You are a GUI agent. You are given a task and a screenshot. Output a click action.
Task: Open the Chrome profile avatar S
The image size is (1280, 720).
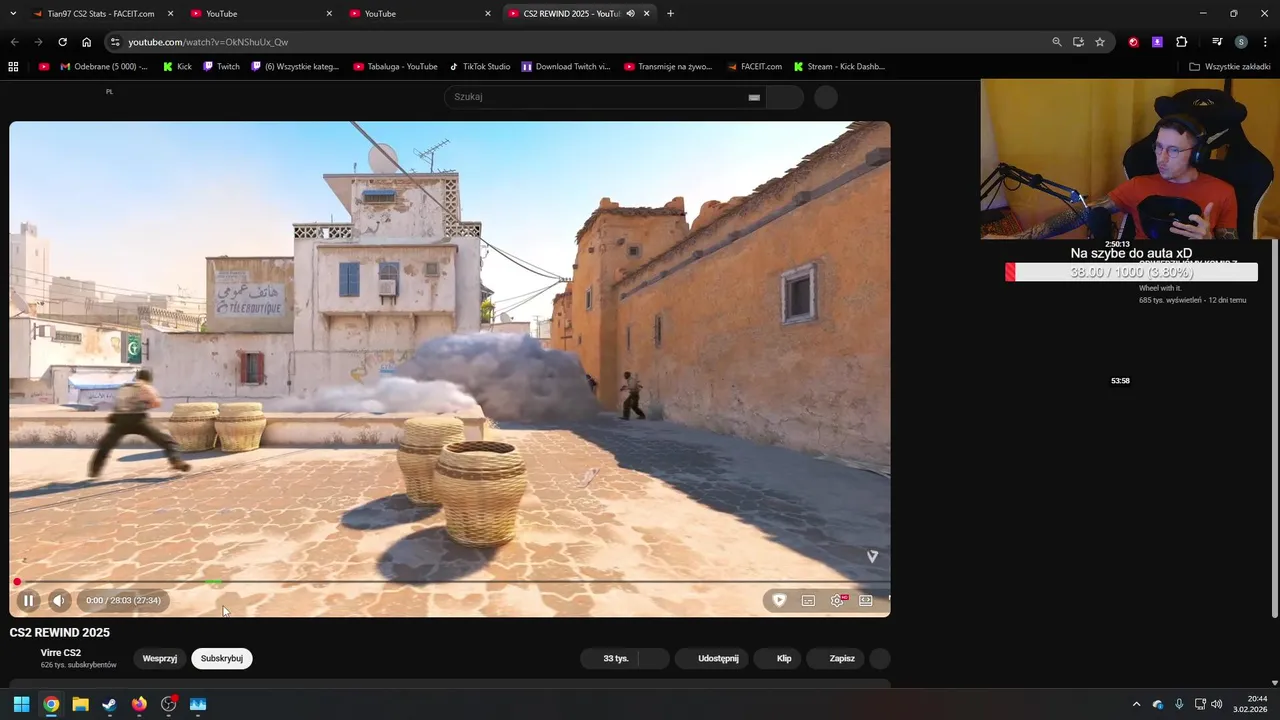coord(1241,42)
